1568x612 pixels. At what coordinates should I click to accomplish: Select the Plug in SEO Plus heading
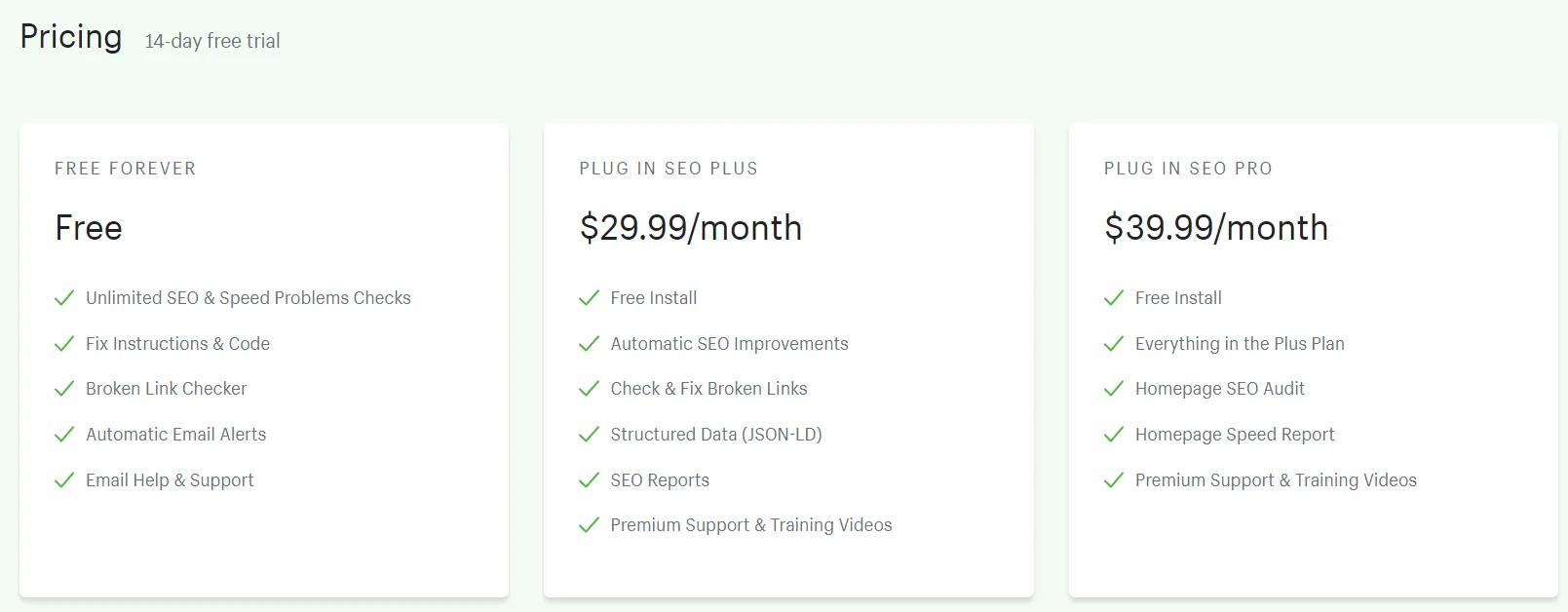(x=669, y=169)
